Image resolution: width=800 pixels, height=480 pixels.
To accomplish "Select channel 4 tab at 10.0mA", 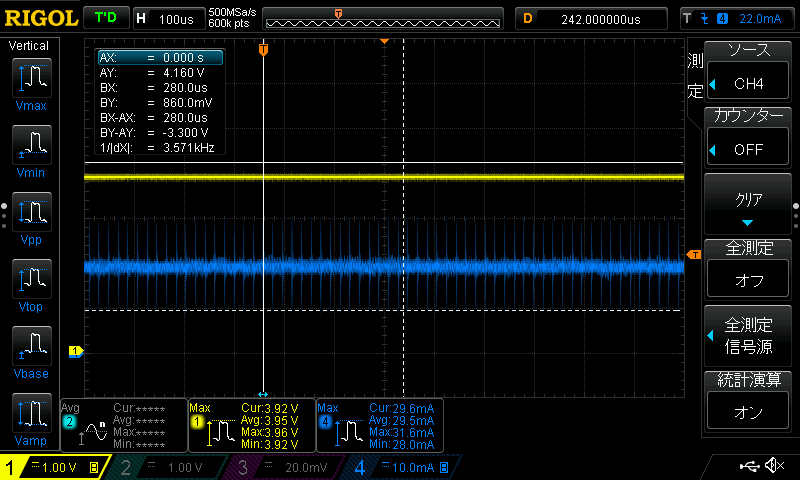I will pos(398,467).
